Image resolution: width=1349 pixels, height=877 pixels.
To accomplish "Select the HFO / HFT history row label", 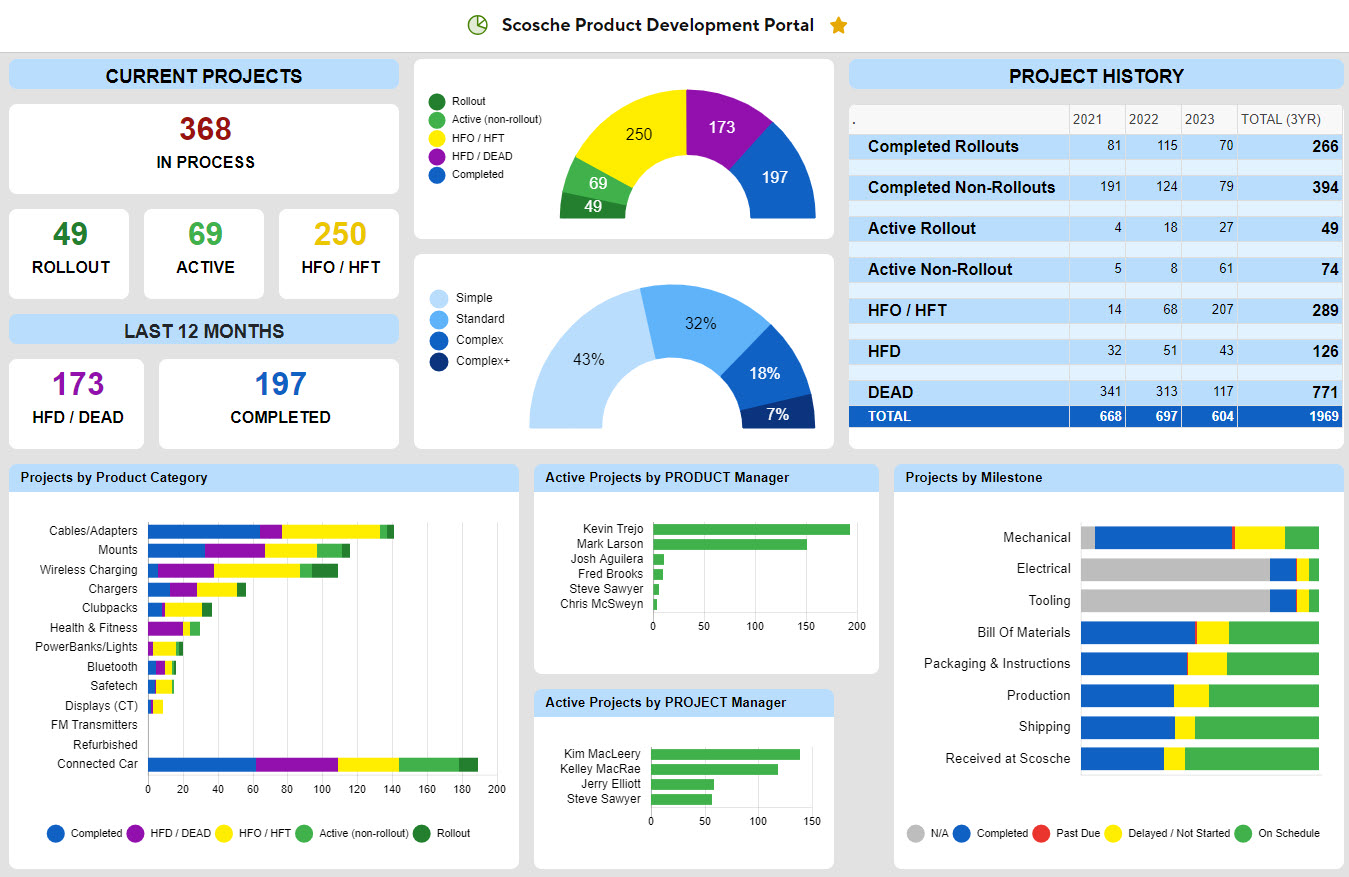I will coord(907,310).
